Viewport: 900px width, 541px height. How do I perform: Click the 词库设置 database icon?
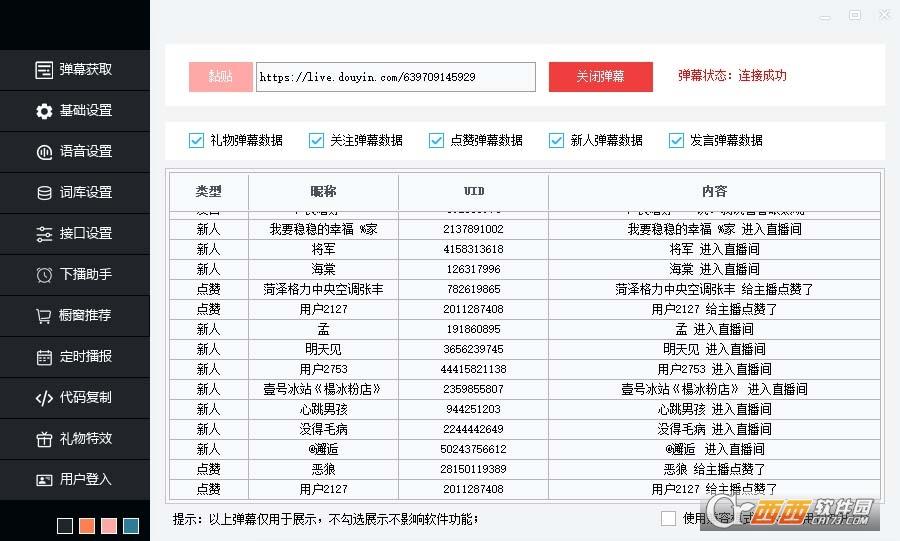tap(44, 193)
